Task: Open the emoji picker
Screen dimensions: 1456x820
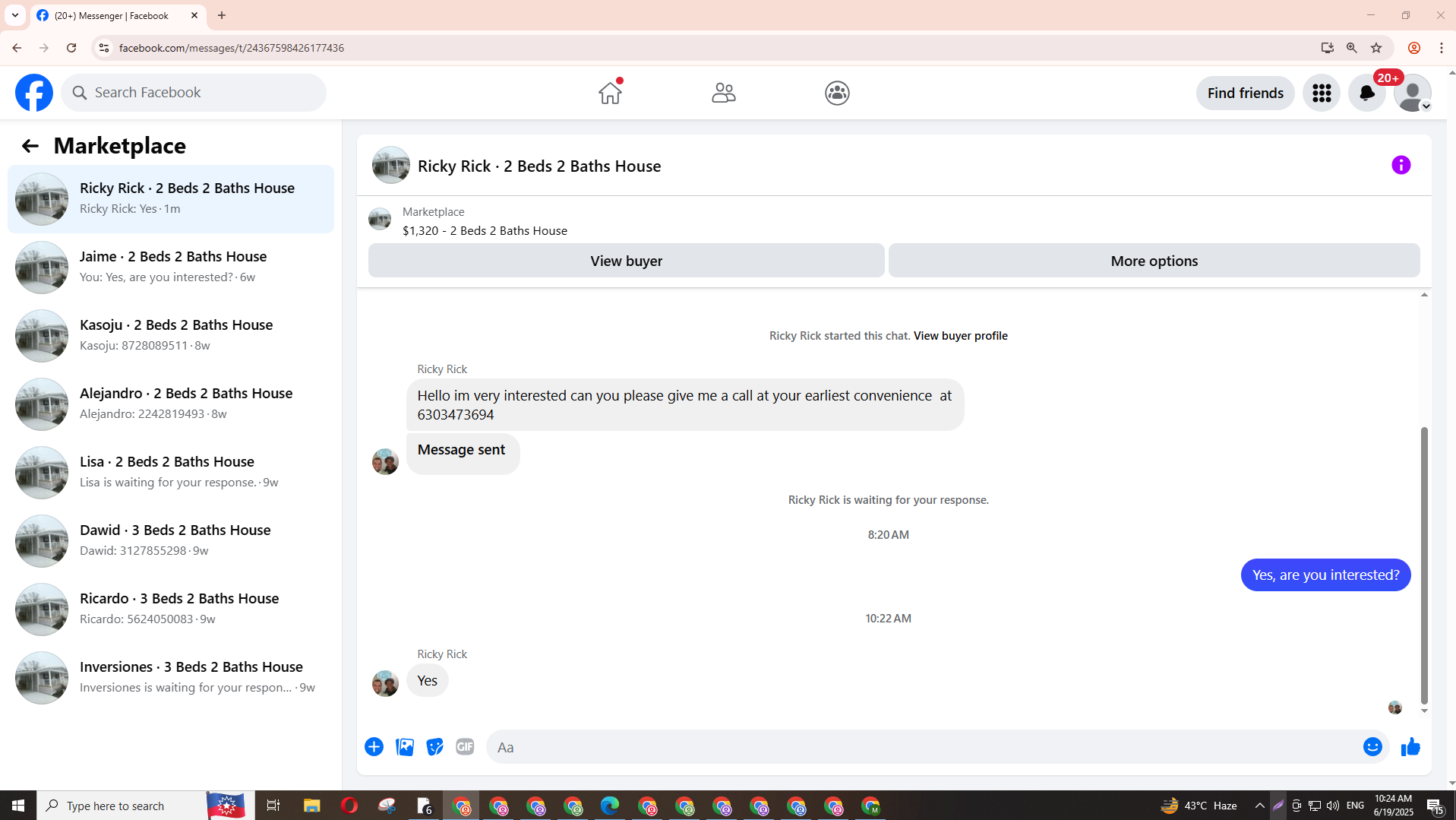Action: pyautogui.click(x=1372, y=747)
